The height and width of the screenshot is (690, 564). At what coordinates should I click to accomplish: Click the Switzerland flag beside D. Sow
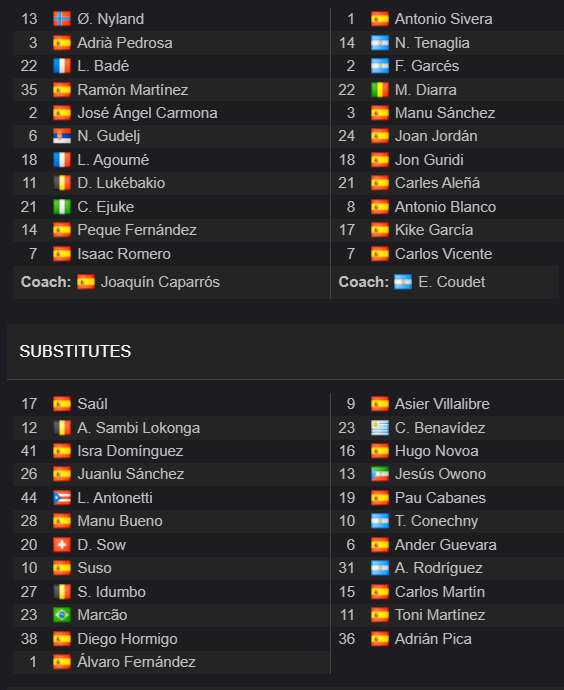click(x=62, y=545)
